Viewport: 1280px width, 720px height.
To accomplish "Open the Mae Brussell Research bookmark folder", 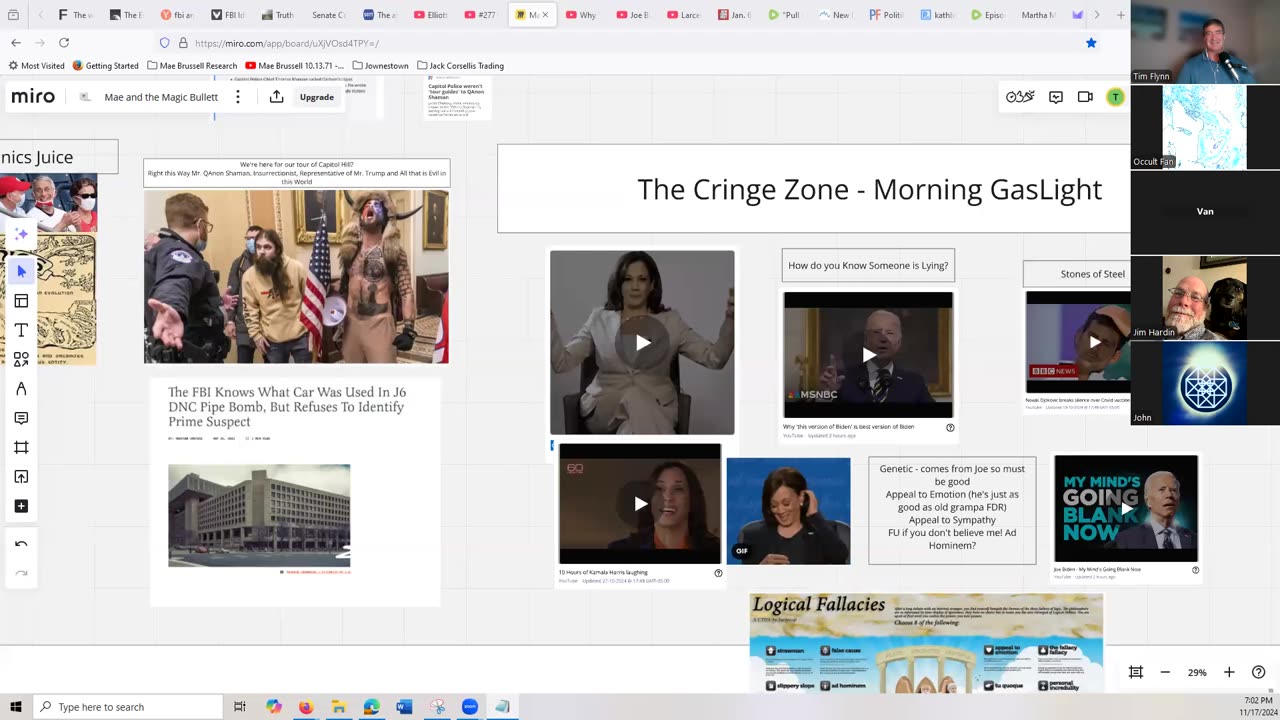I will 192,66.
